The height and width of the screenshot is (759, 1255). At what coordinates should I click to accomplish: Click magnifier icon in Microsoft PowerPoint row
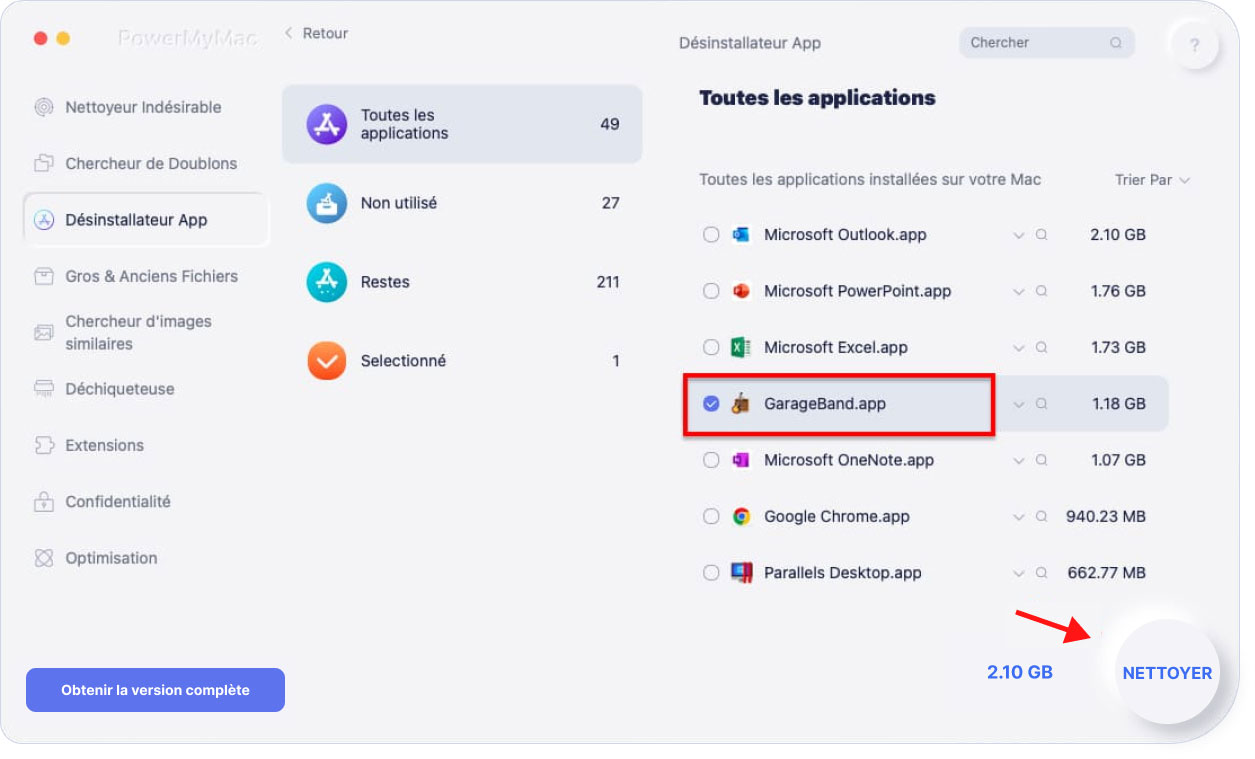pos(1041,291)
